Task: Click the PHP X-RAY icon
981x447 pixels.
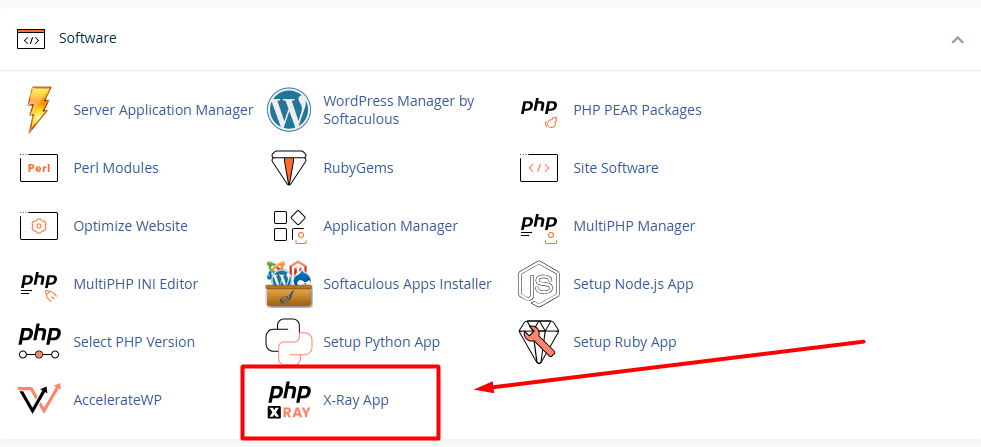Action: pos(289,401)
